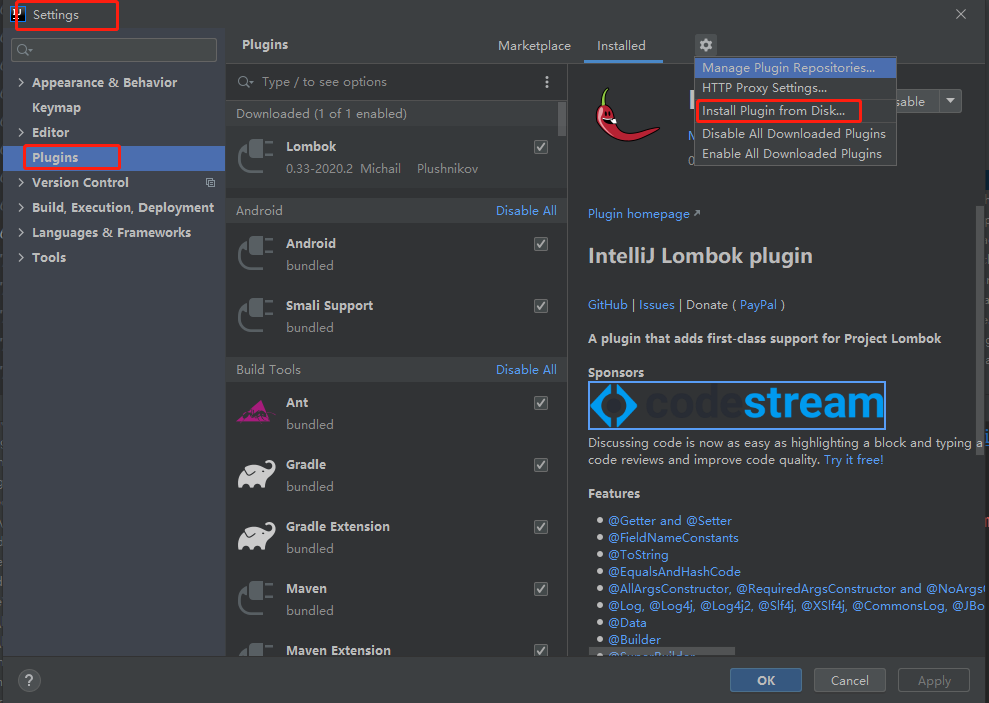Screen dimensions: 989x703
Task: Expand the Version Control node
Action: pos(21,182)
